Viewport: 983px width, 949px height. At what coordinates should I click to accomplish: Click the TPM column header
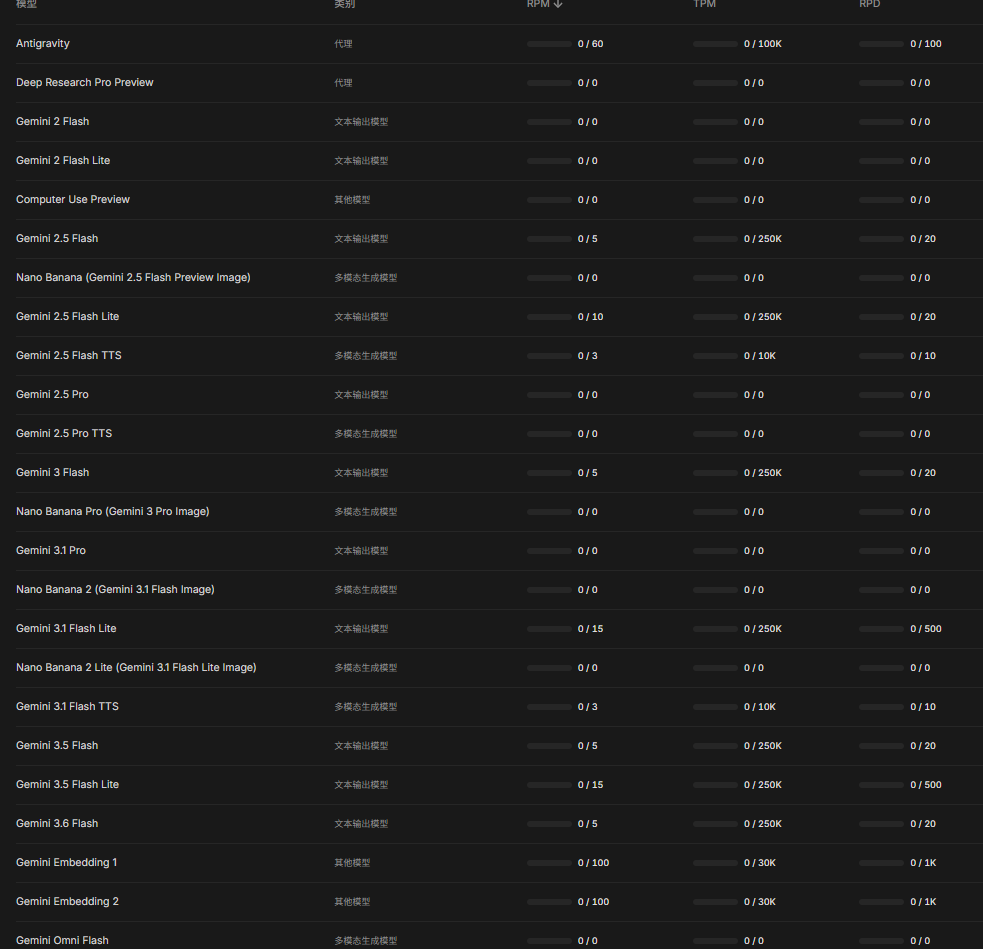704,4
